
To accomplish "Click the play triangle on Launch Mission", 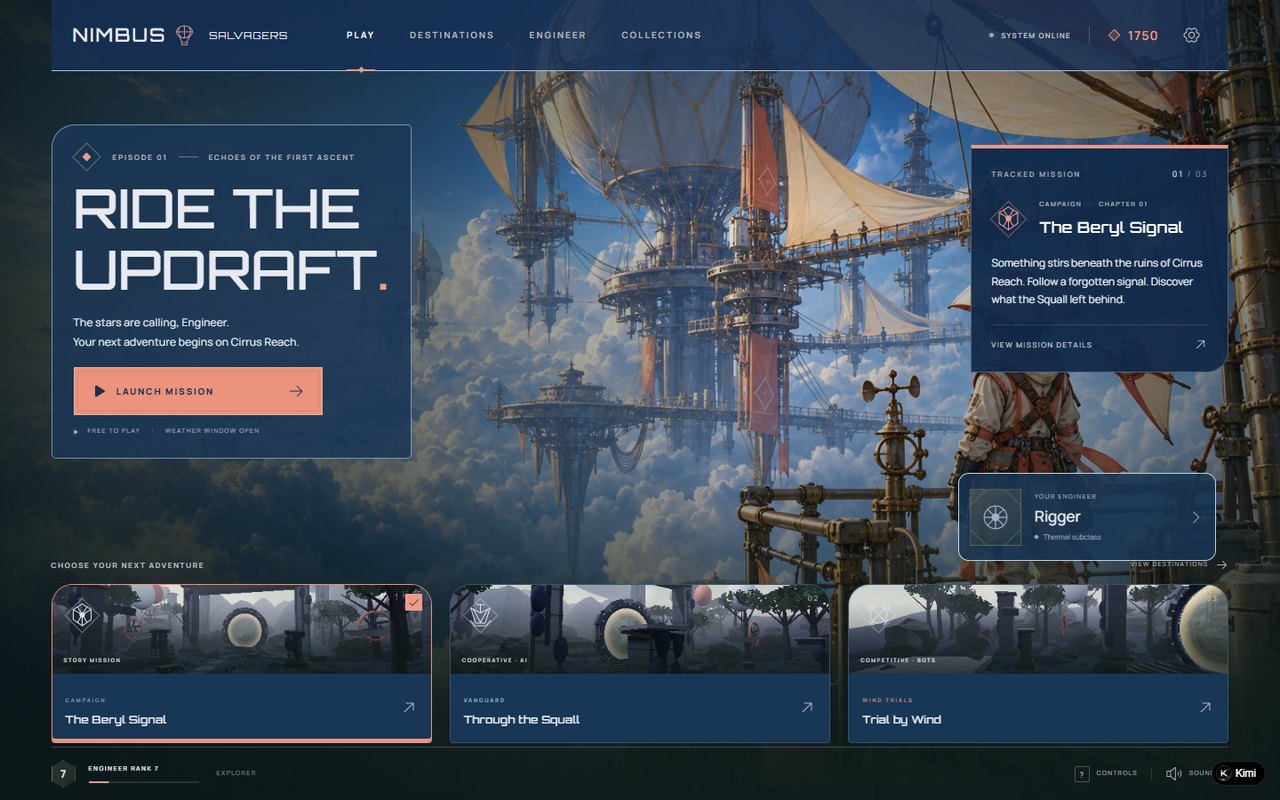I will click(100, 391).
